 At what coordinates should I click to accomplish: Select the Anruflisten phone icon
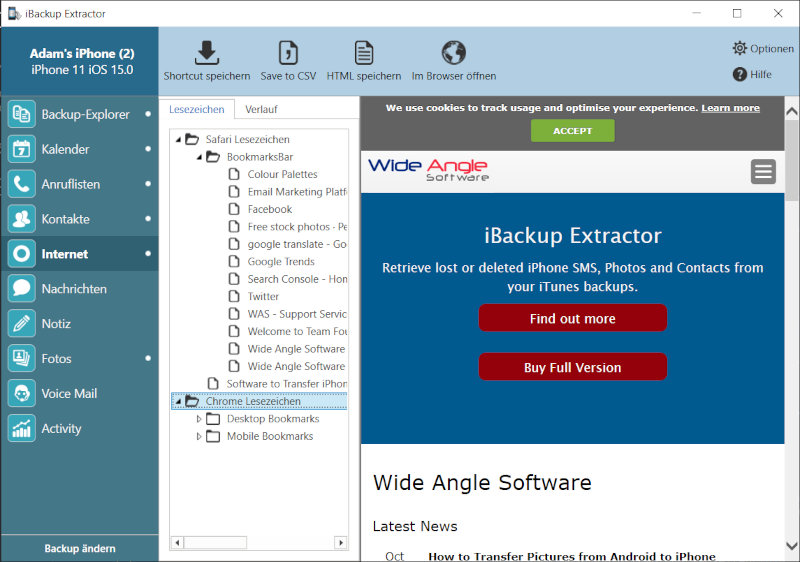(21, 184)
